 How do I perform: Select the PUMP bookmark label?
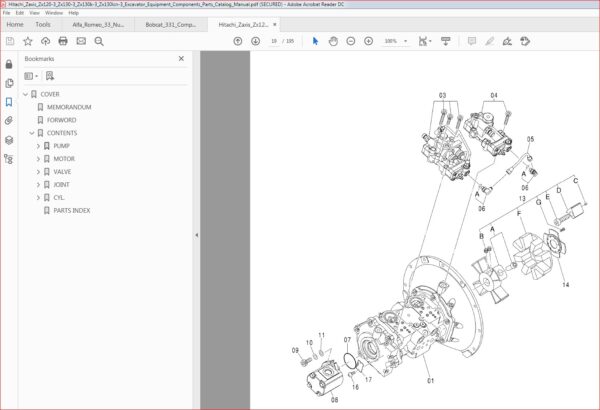click(x=61, y=146)
